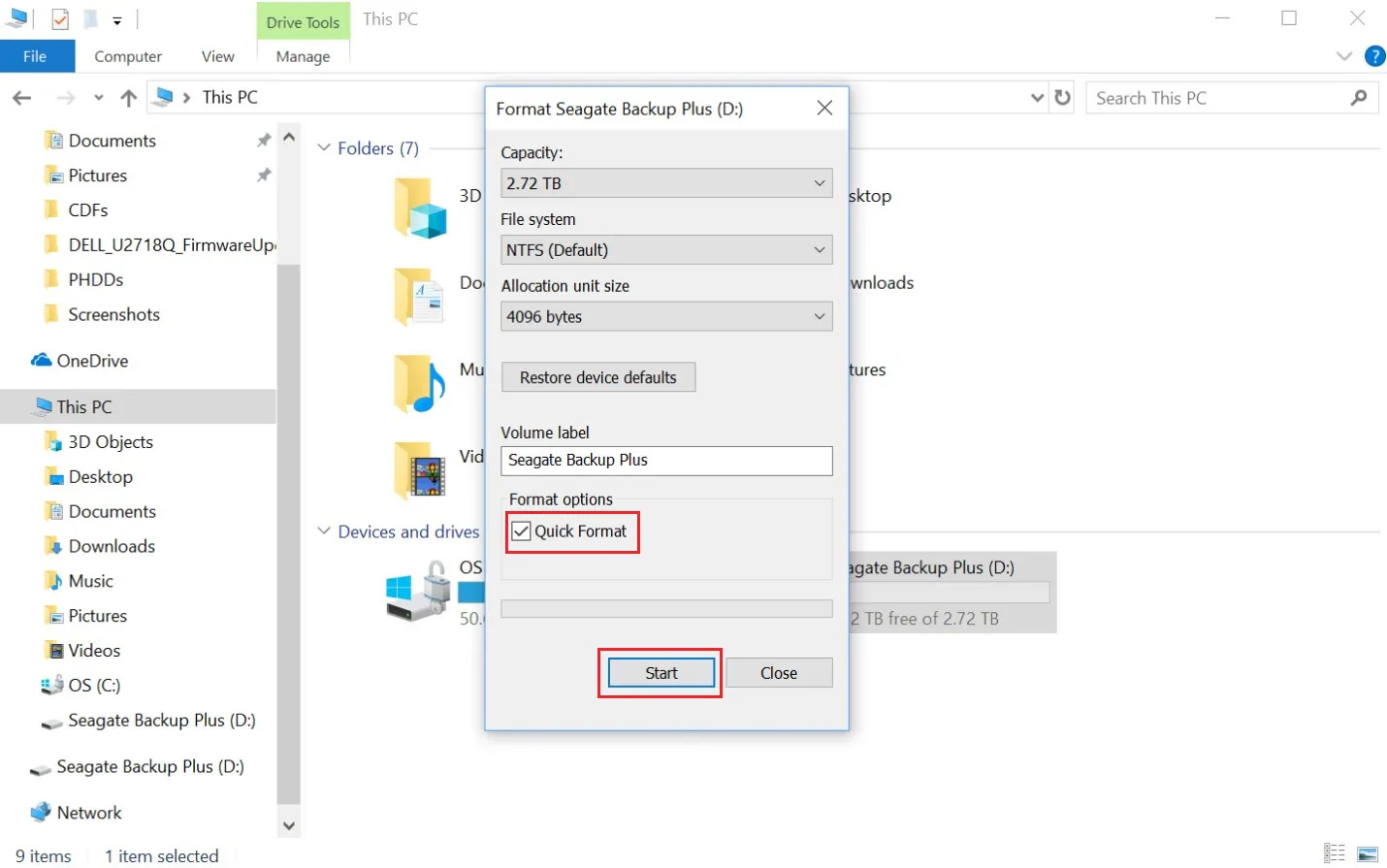1387x868 pixels.
Task: Select OS (C:) in navigation pane
Action: [x=81, y=686]
